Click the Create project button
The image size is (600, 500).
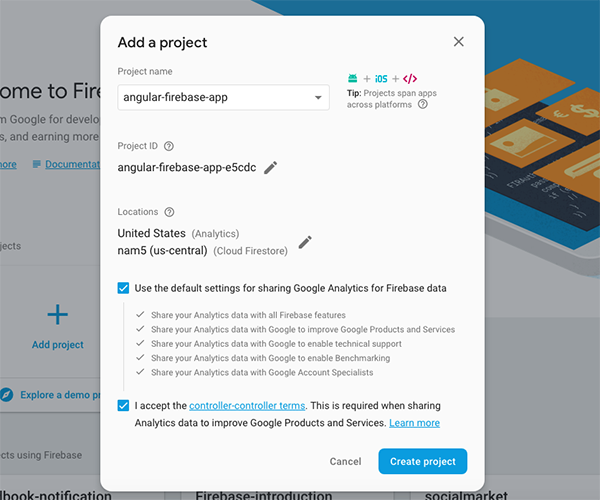pyautogui.click(x=422, y=461)
